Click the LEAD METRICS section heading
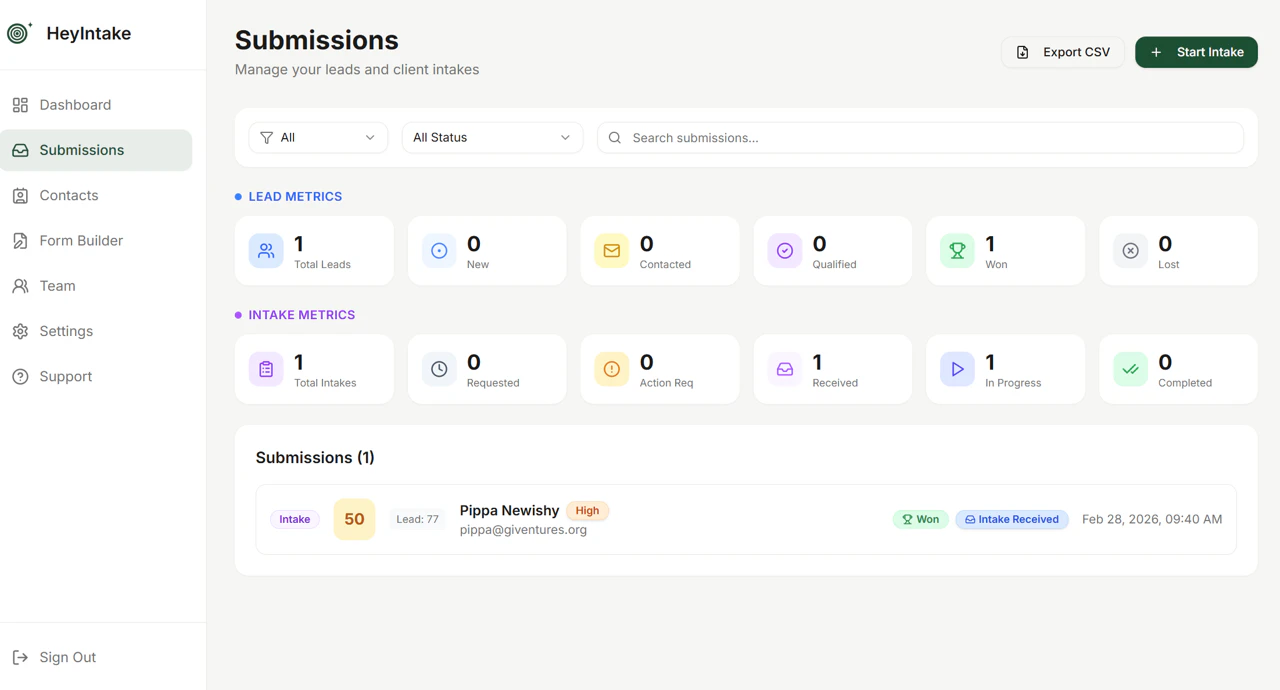Screen dimensions: 1280x690 tap(295, 197)
